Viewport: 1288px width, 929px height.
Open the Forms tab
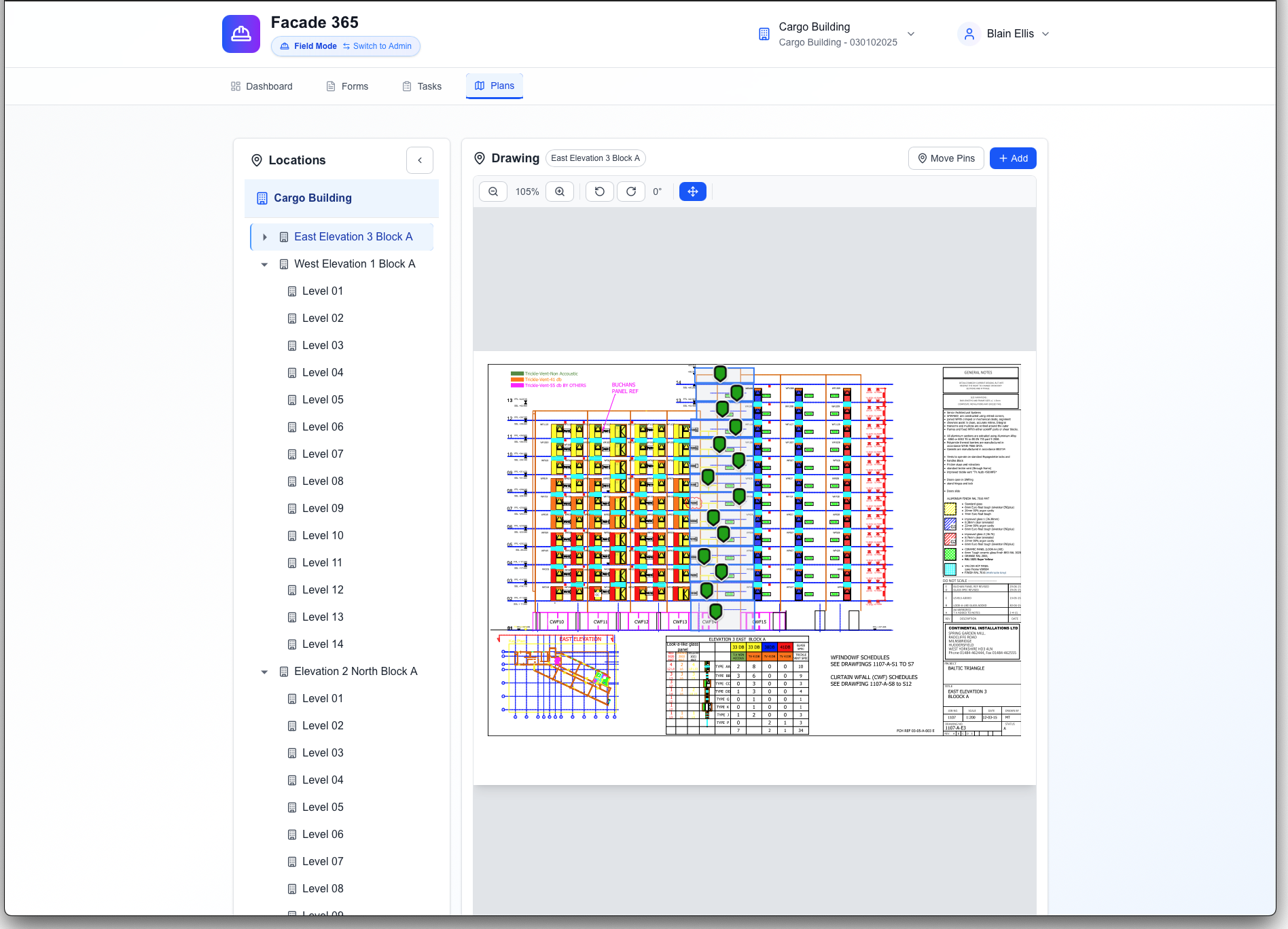click(x=346, y=86)
